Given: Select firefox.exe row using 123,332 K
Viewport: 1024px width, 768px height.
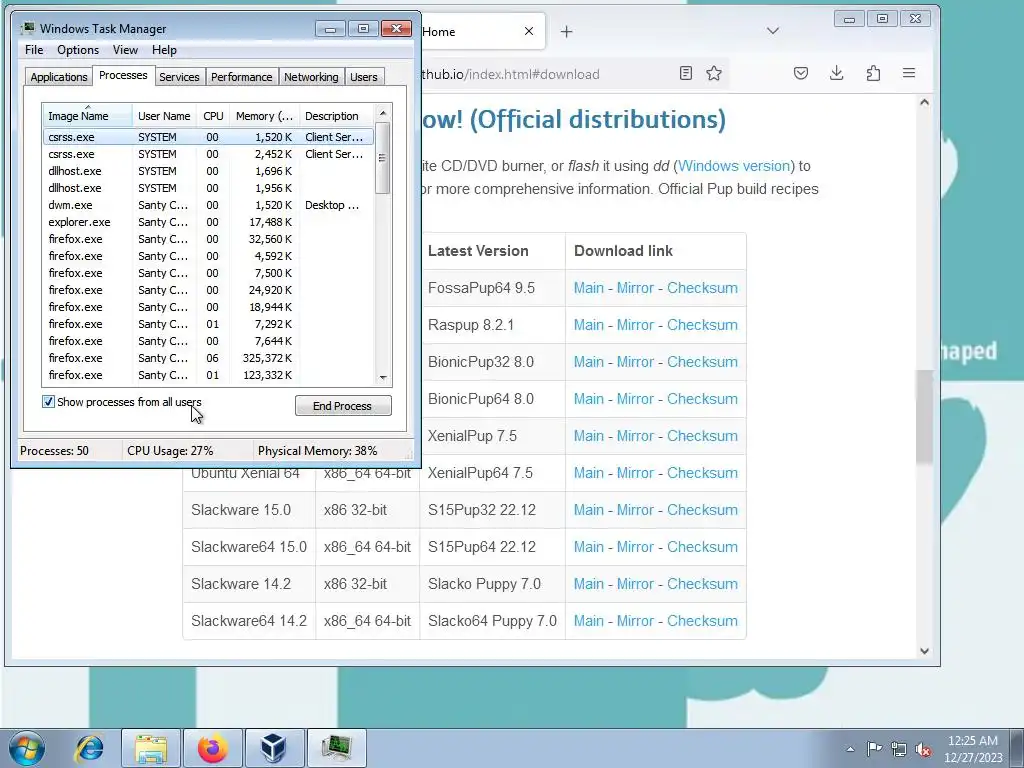Looking at the screenshot, I should [208, 375].
